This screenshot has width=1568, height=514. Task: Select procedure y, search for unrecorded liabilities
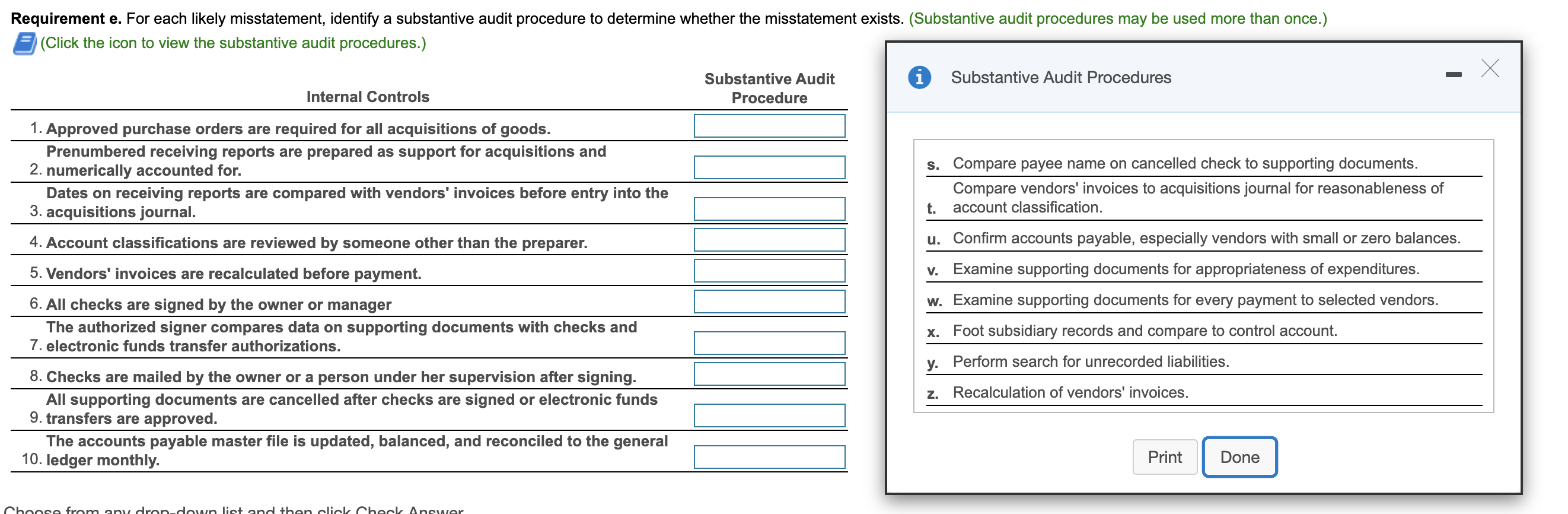click(1091, 361)
